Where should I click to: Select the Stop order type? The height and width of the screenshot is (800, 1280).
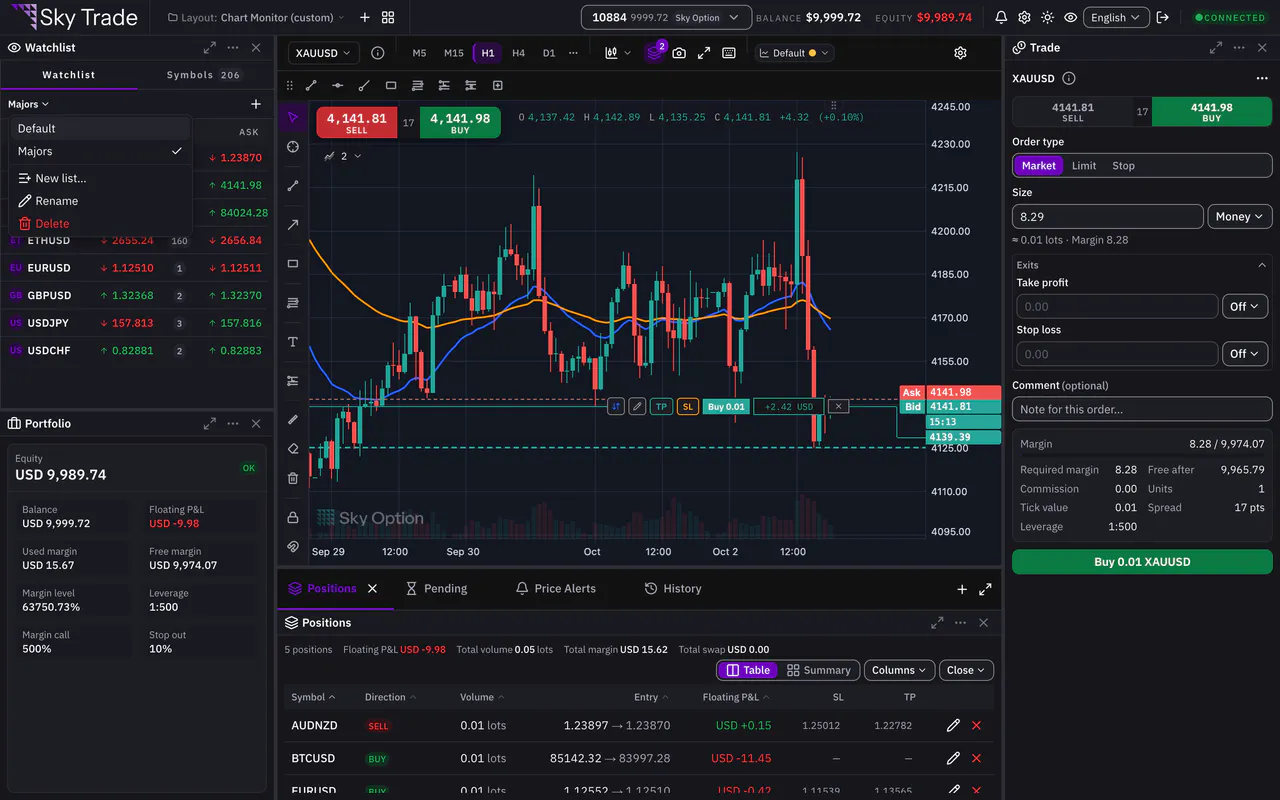tap(1123, 166)
